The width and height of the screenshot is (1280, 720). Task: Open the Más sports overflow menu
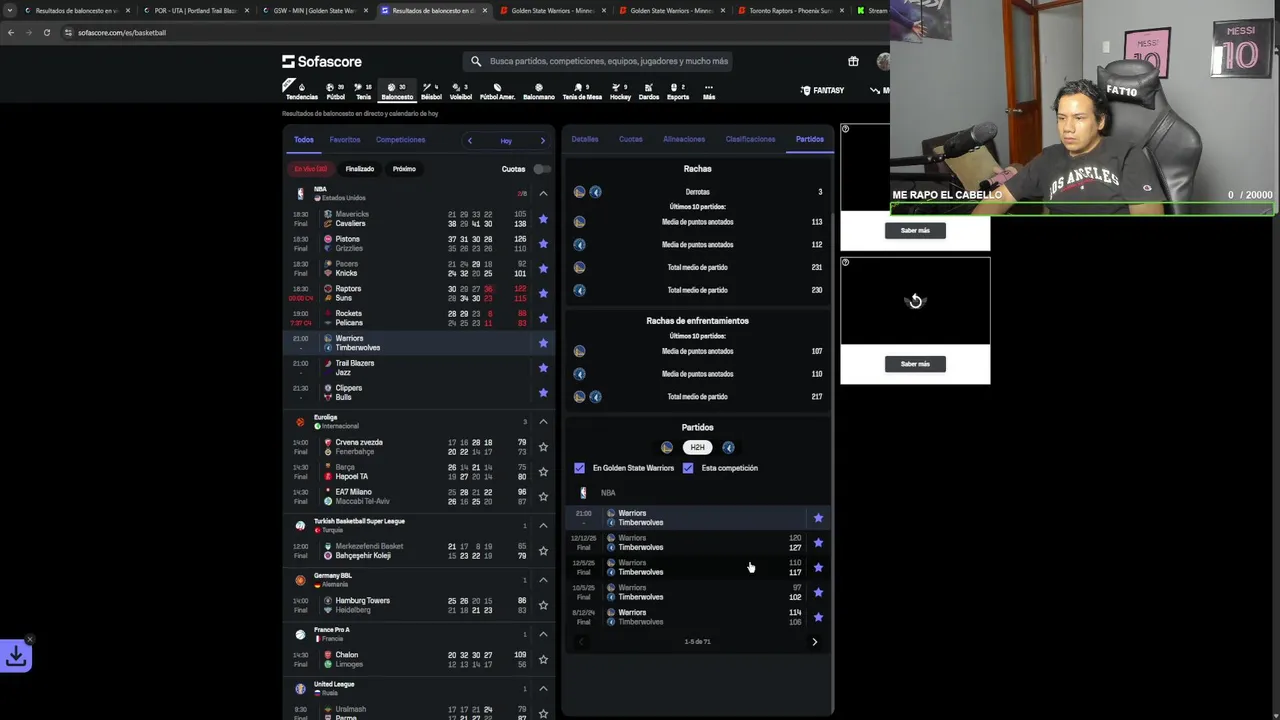[708, 91]
